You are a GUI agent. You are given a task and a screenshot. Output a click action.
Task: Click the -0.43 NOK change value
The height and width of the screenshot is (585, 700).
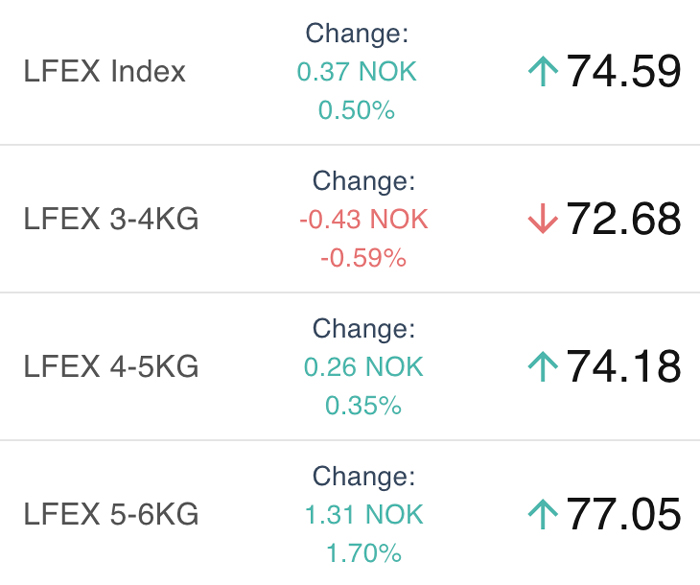(364, 219)
